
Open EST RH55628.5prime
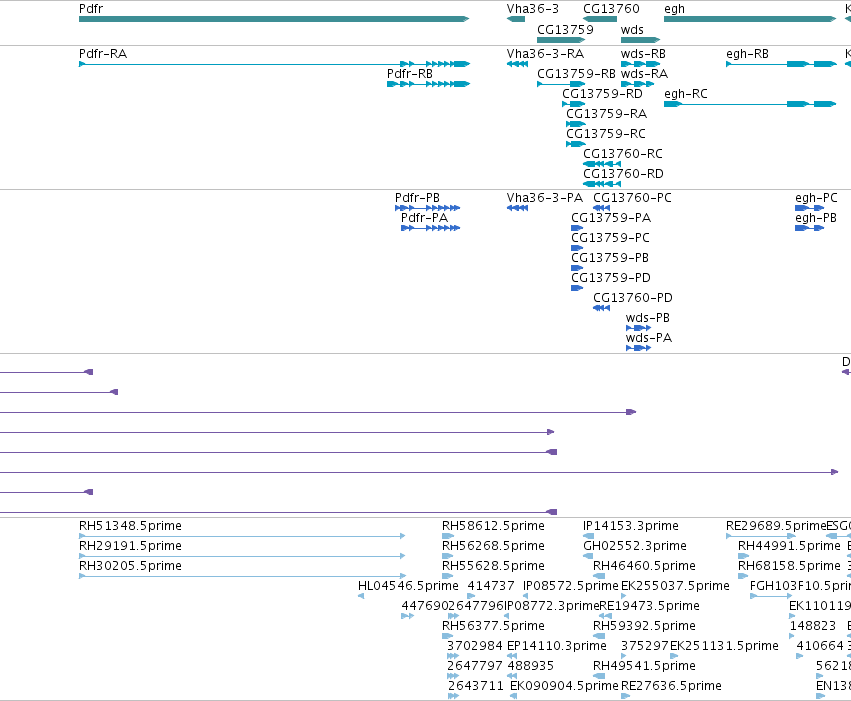[493, 566]
